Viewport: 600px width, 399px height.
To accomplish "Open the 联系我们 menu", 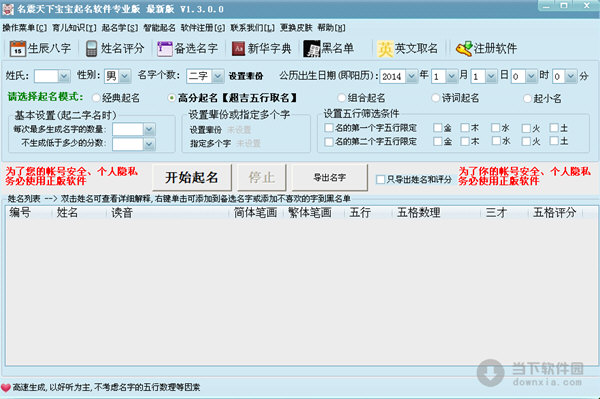I will pos(253,28).
